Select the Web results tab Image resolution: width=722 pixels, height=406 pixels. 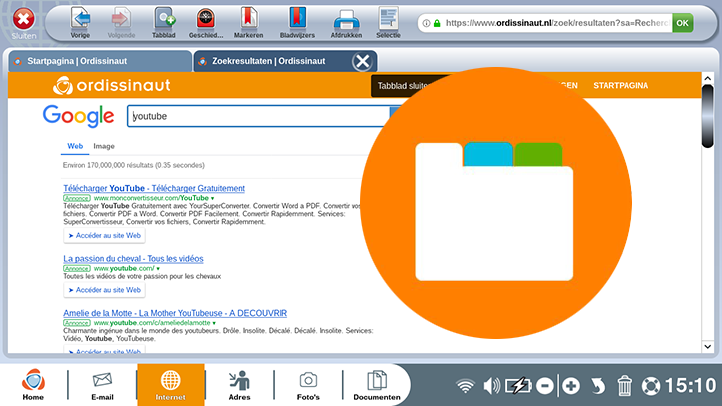(x=75, y=146)
